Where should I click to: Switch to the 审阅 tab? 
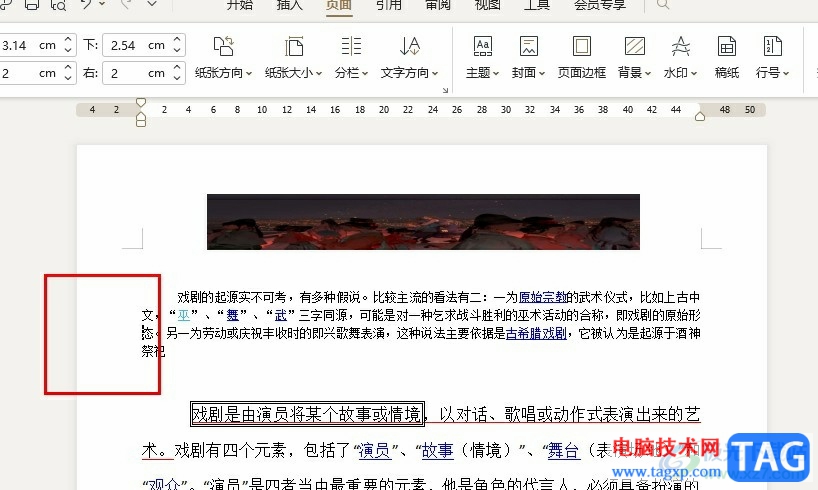coord(438,5)
